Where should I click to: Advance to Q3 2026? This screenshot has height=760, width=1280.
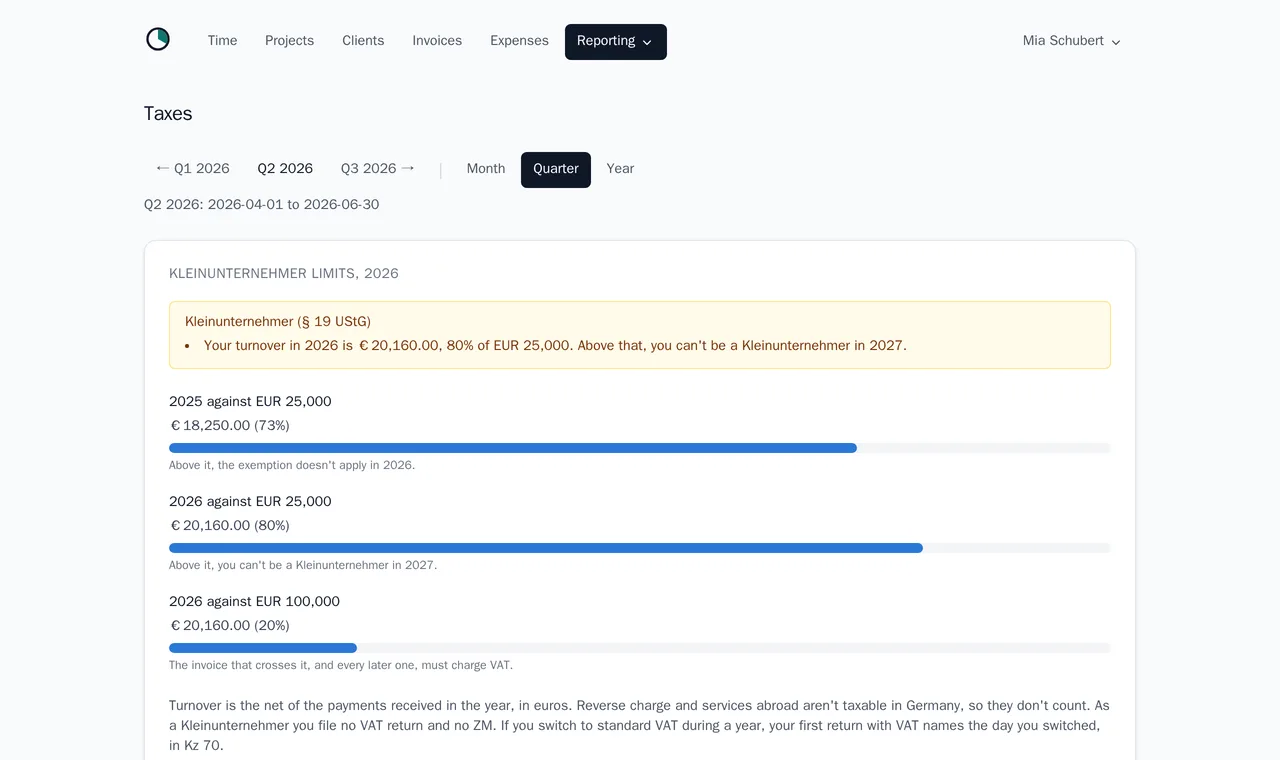pos(377,169)
